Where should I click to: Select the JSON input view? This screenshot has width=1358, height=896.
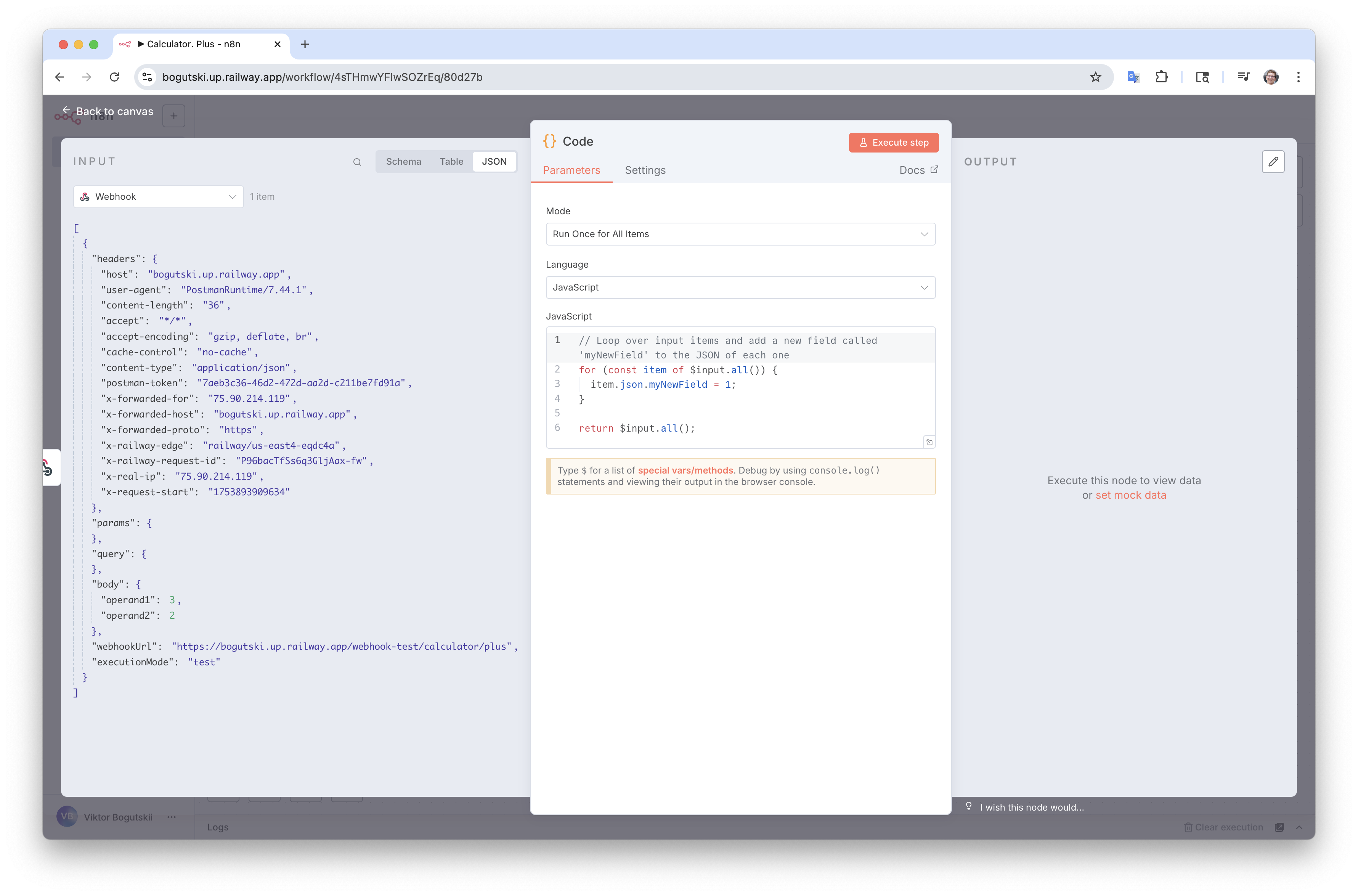[x=494, y=162]
